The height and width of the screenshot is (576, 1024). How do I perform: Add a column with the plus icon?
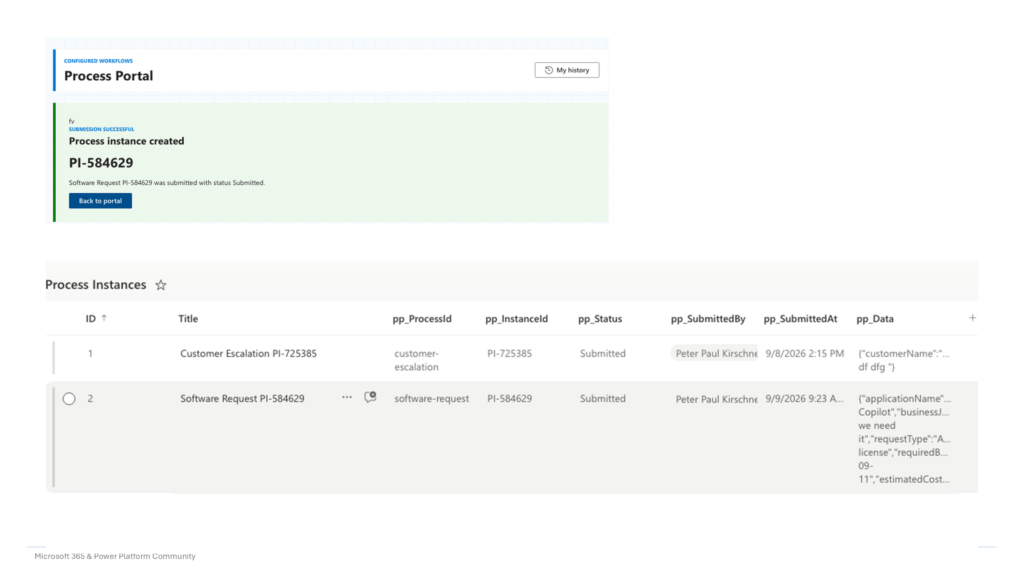[972, 317]
